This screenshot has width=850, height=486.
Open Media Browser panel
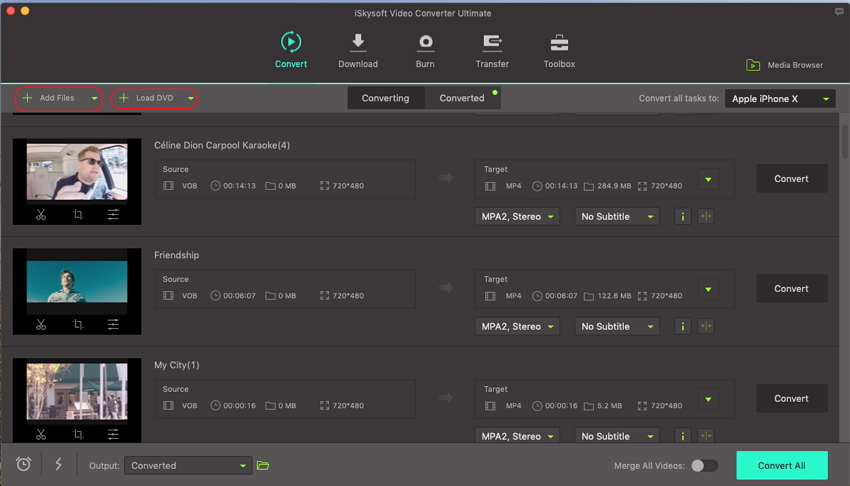tap(784, 65)
